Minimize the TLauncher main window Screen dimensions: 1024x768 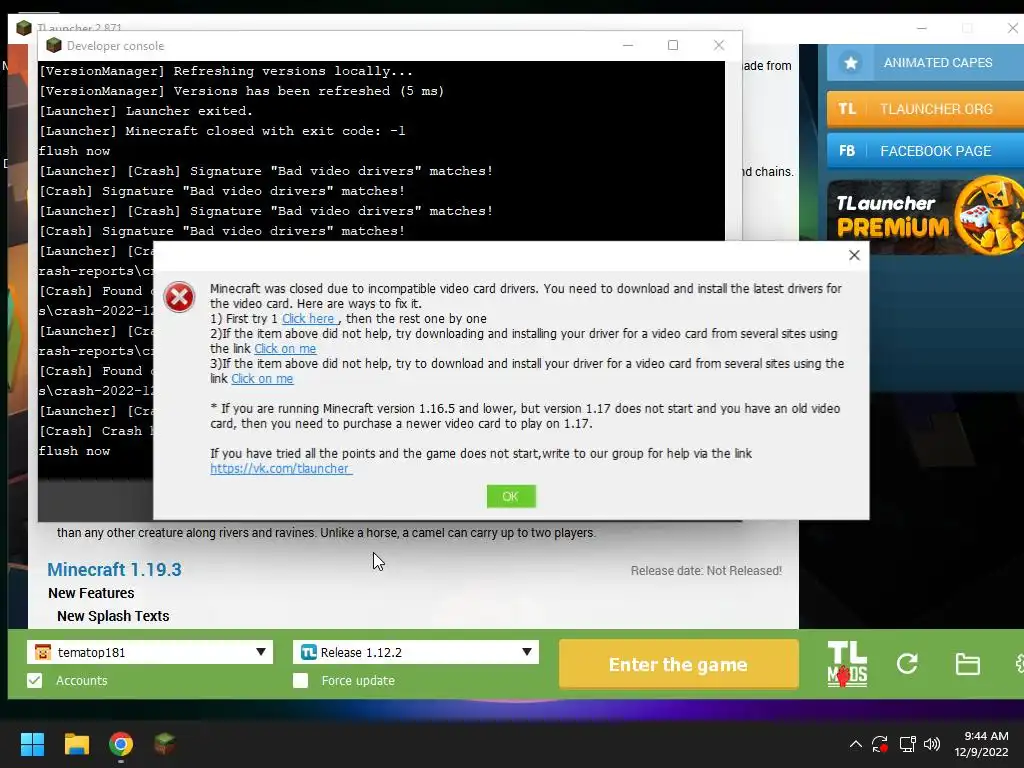point(921,28)
